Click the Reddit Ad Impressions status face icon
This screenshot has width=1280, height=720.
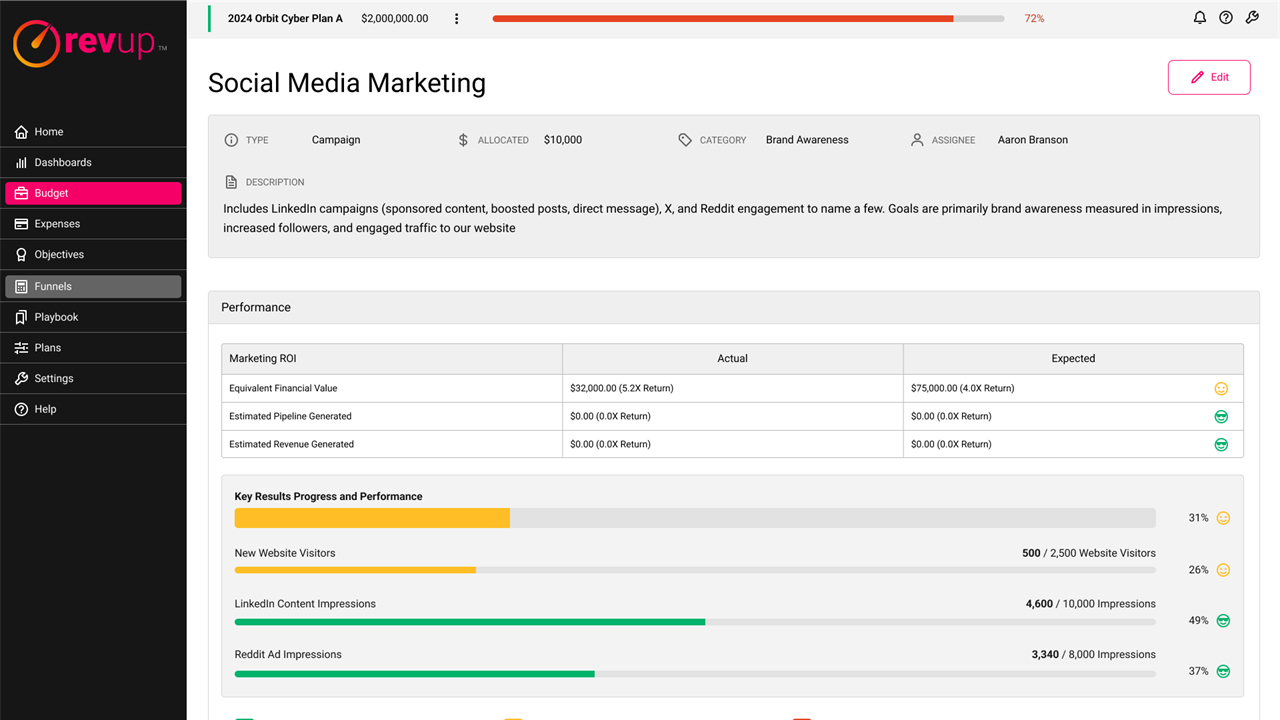[1222, 672]
